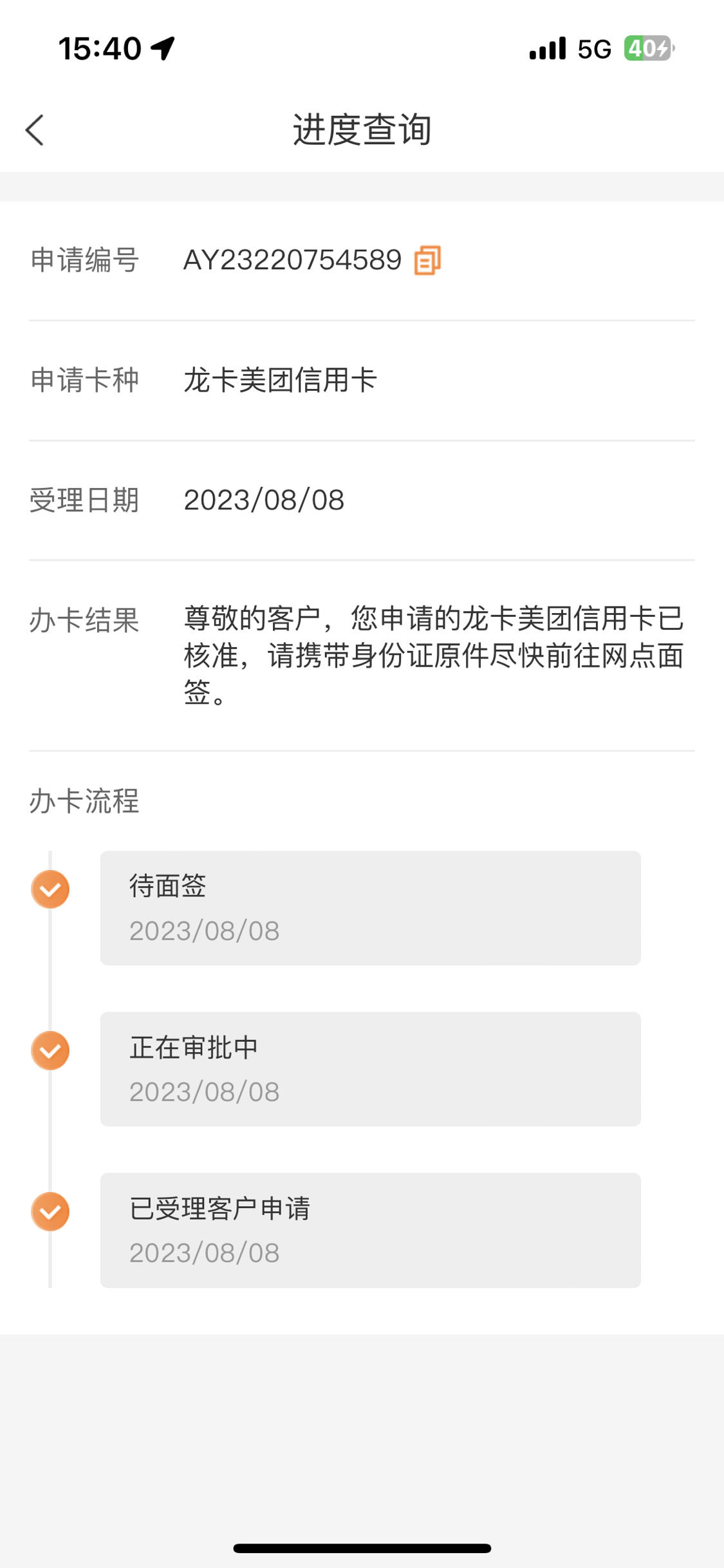This screenshot has width=724, height=1568.
Task: Tap the acceptance date 2023/08/08 value
Action: 264,500
